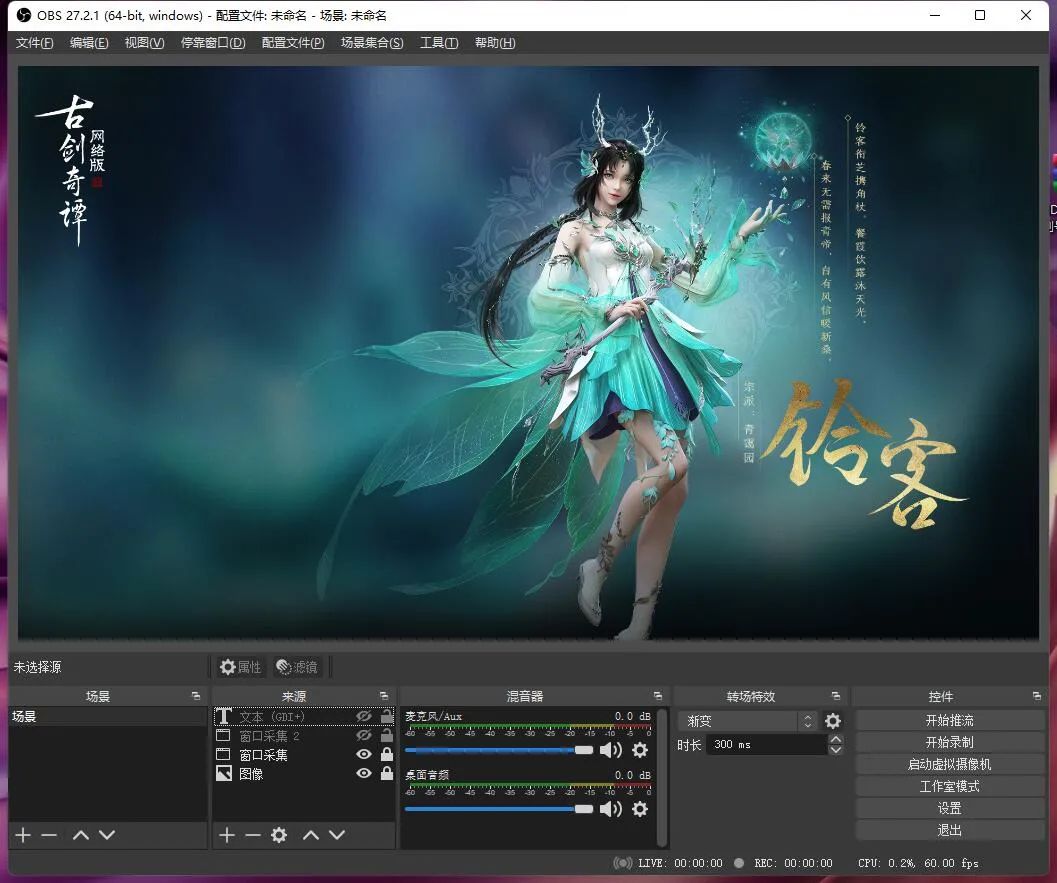The width and height of the screenshot is (1057, 883).
Task: Move scene up in scenes list
Action: click(x=81, y=835)
